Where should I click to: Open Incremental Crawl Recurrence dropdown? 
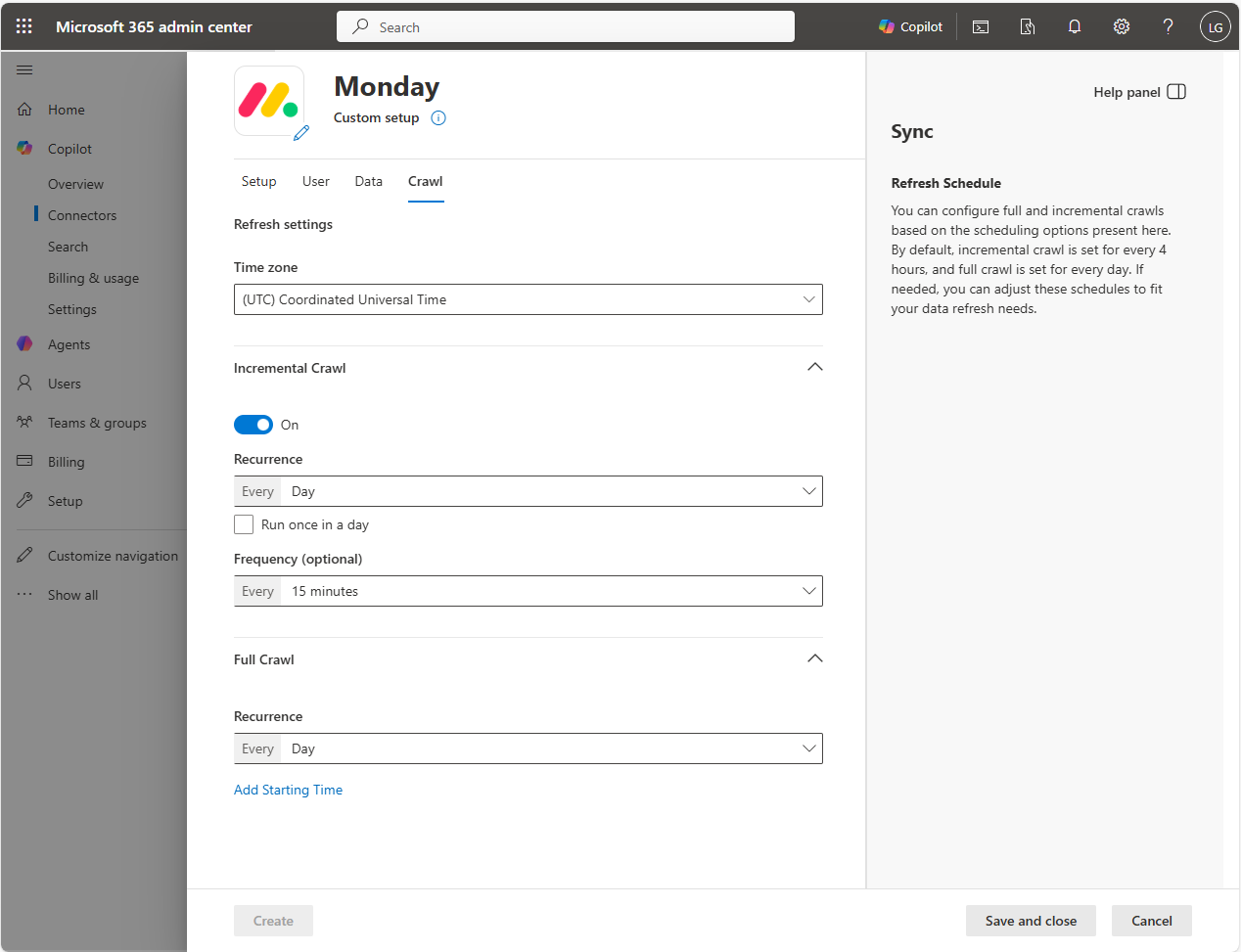point(529,491)
